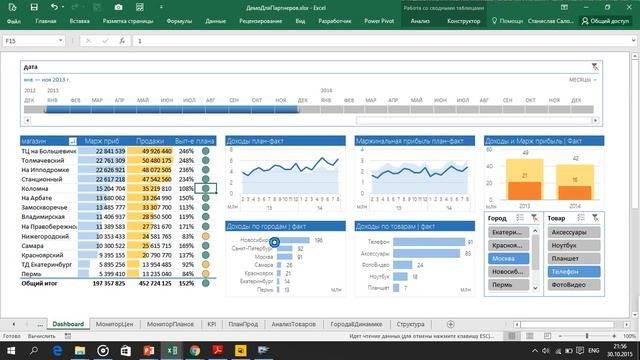Viewport: 640px width, 360px height.
Task: Open Chrome from the taskbar
Action: click(195, 351)
